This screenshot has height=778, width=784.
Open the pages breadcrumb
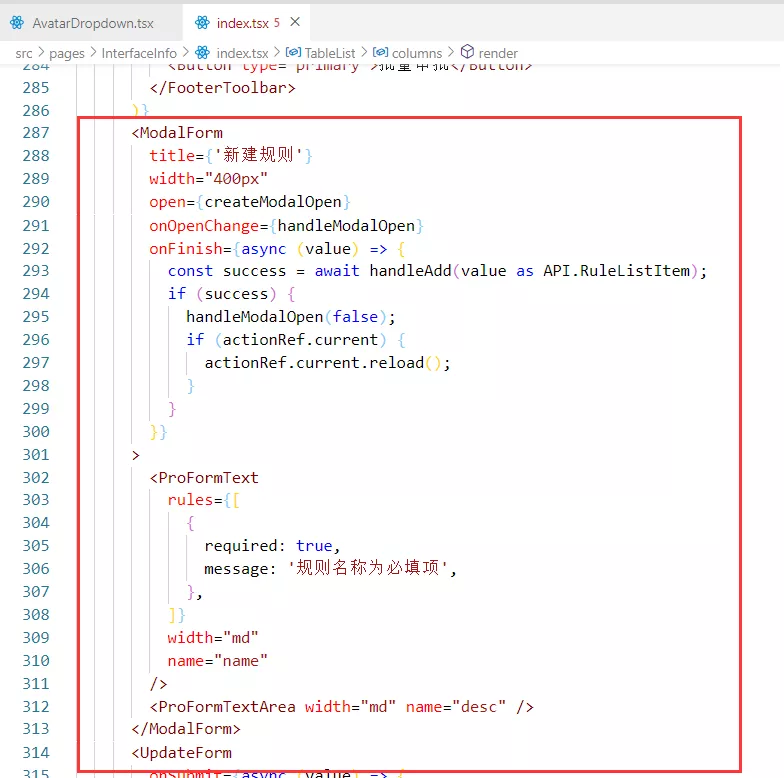[66, 53]
